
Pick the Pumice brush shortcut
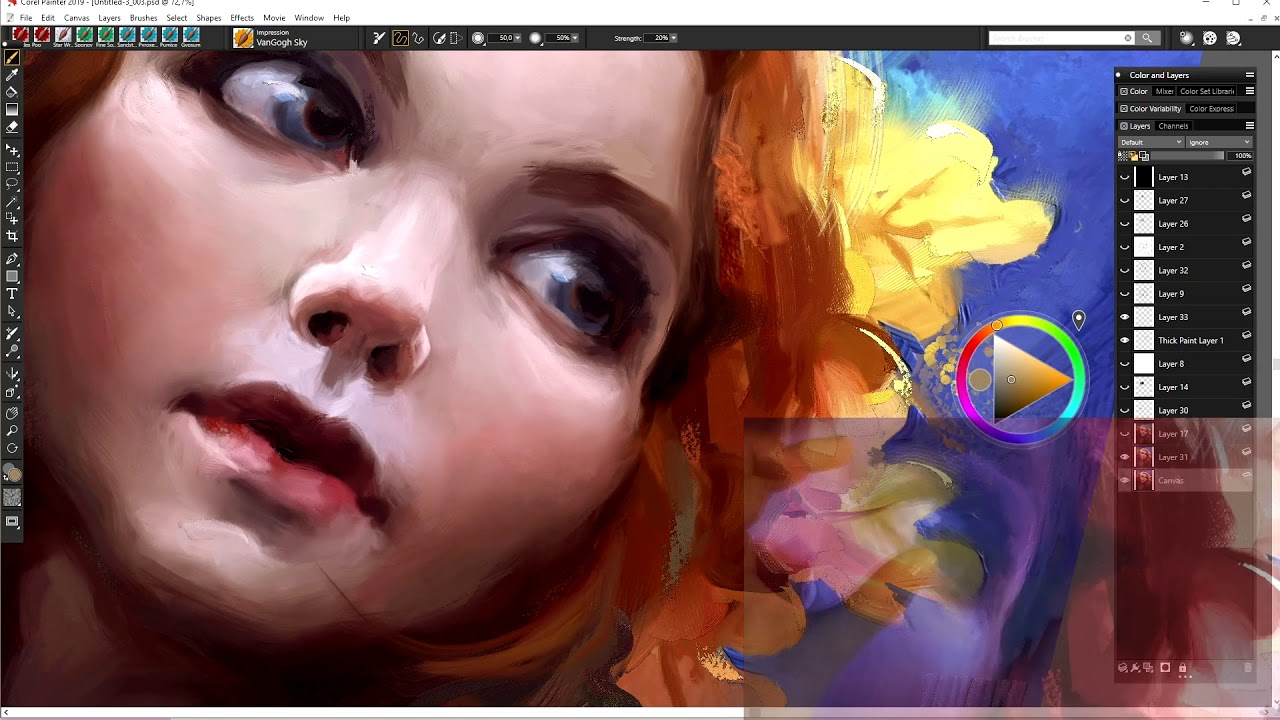click(169, 37)
